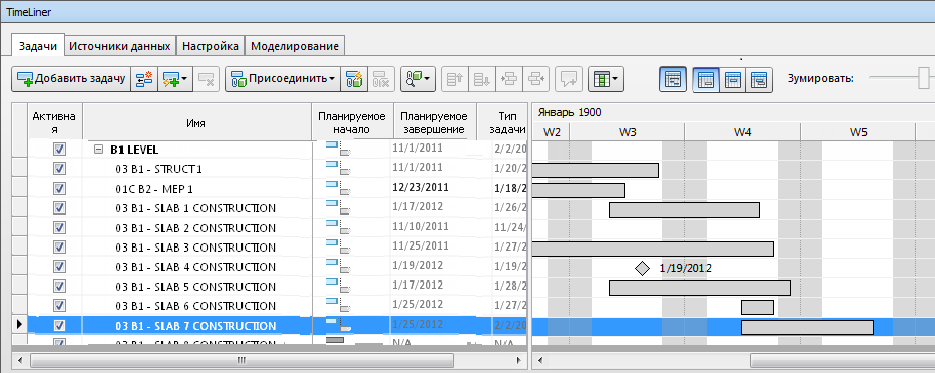The height and width of the screenshot is (373, 935).
Task: Click status icon in SLAB 2 row
Action: click(x=338, y=226)
